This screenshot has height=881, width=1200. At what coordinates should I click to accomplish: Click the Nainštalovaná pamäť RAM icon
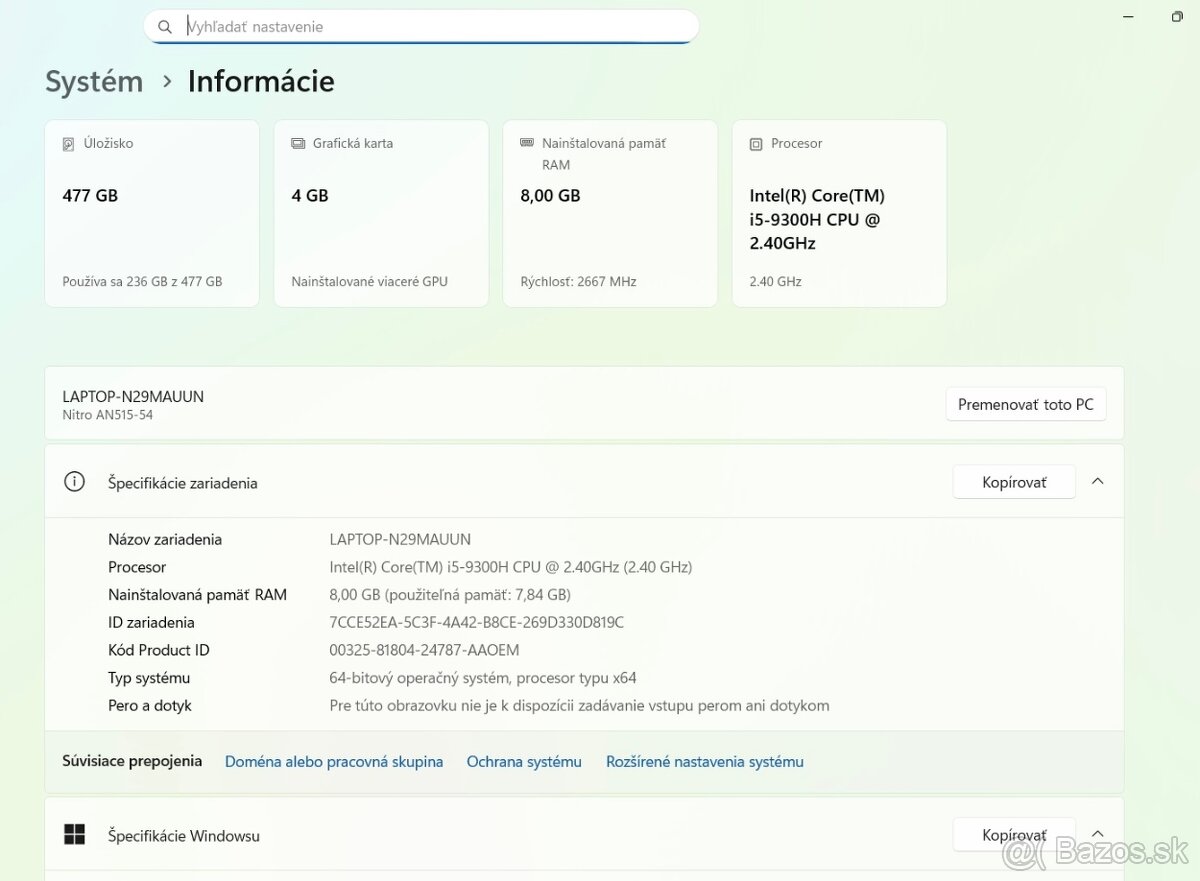click(x=526, y=143)
